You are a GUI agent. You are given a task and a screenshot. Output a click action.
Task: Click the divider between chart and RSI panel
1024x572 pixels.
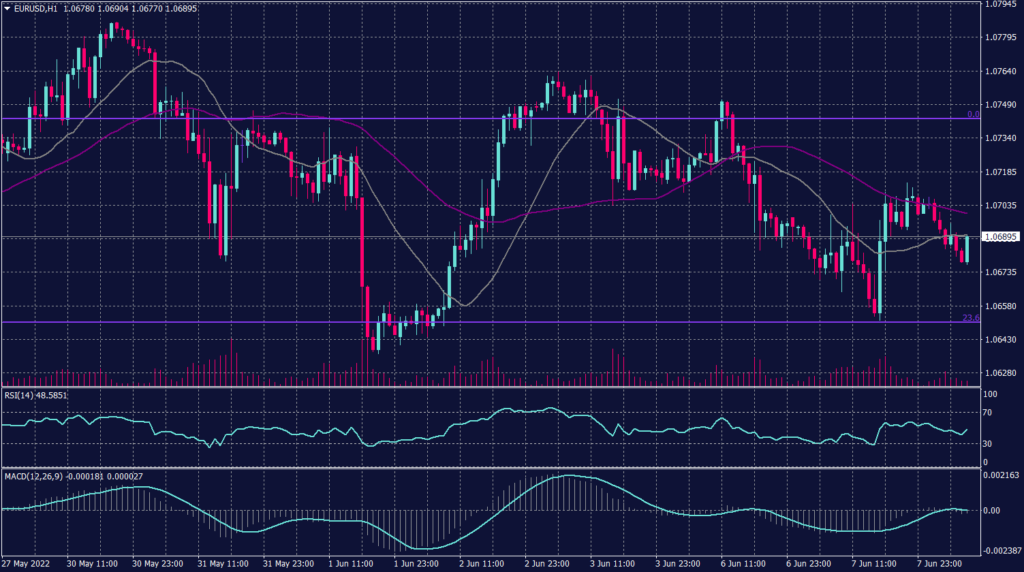490,387
